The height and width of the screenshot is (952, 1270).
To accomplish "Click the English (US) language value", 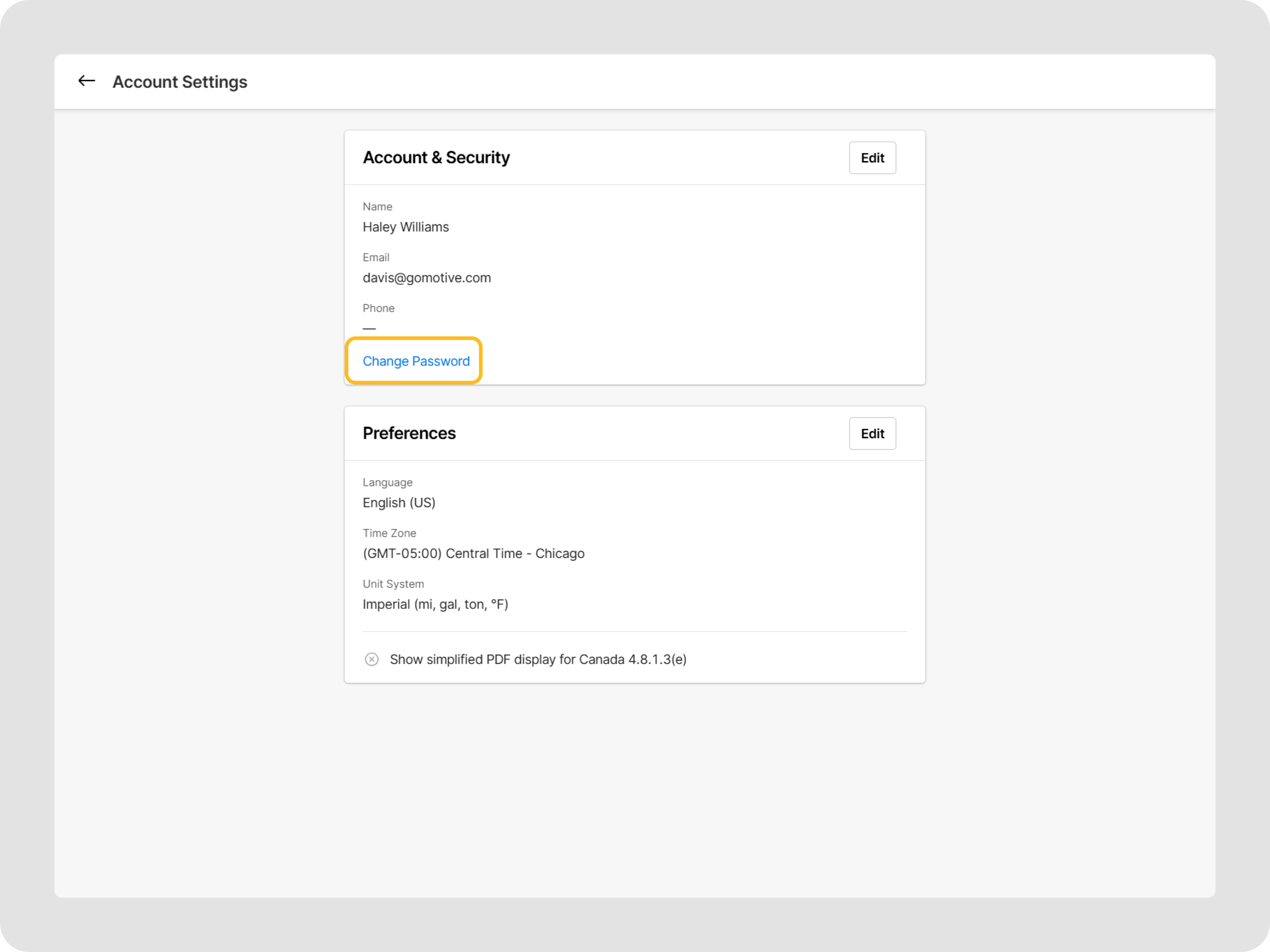I will click(398, 503).
